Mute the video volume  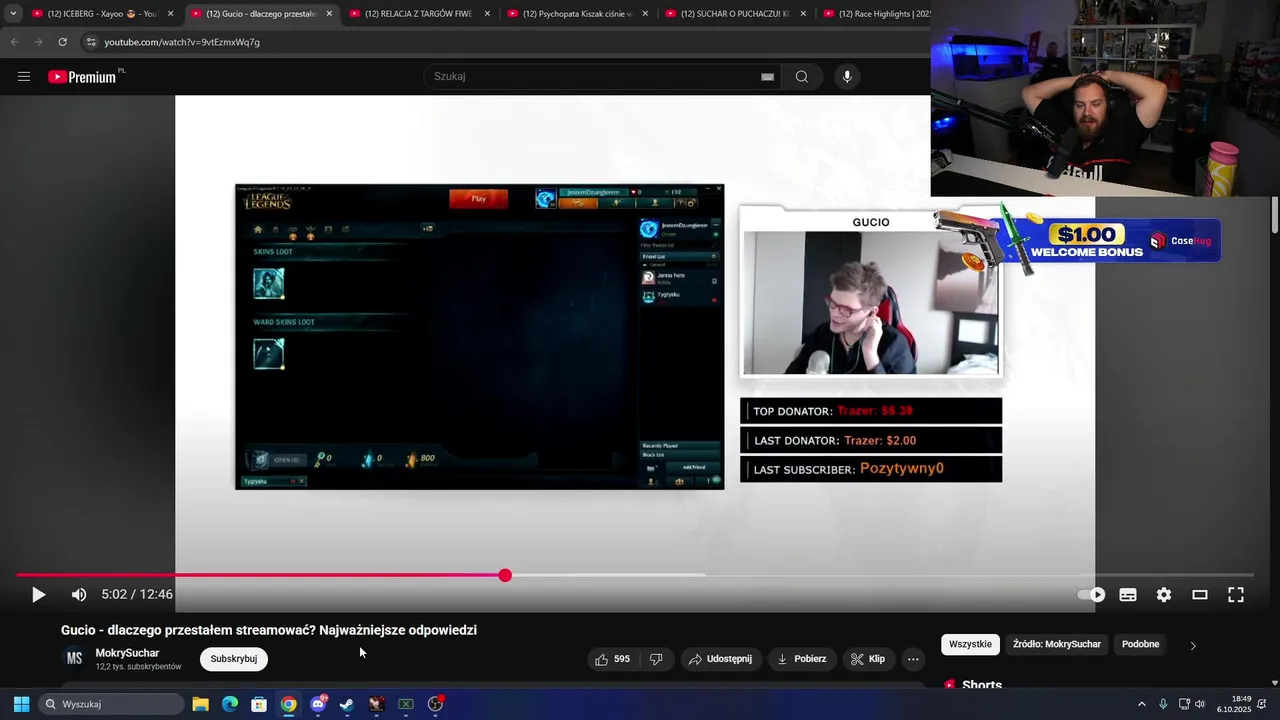click(x=79, y=595)
